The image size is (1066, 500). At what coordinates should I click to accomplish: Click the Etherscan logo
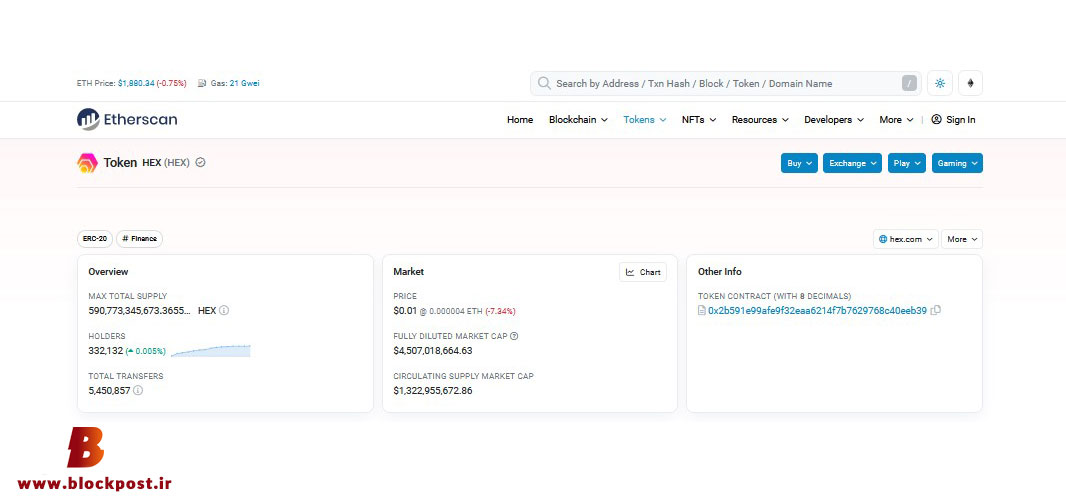tap(127, 119)
